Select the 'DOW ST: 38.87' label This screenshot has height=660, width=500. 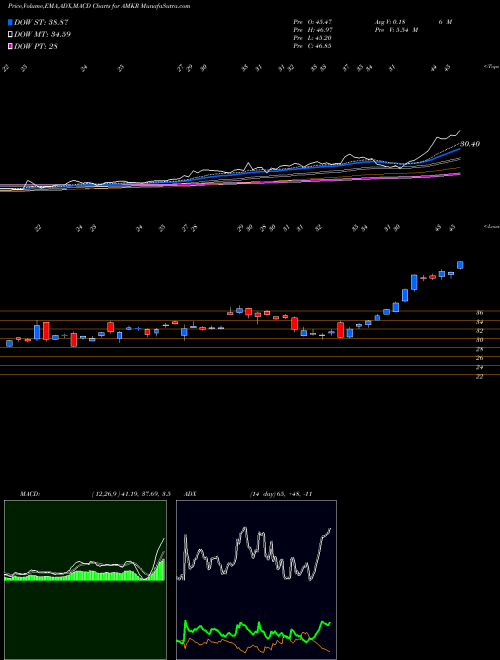(41, 22)
